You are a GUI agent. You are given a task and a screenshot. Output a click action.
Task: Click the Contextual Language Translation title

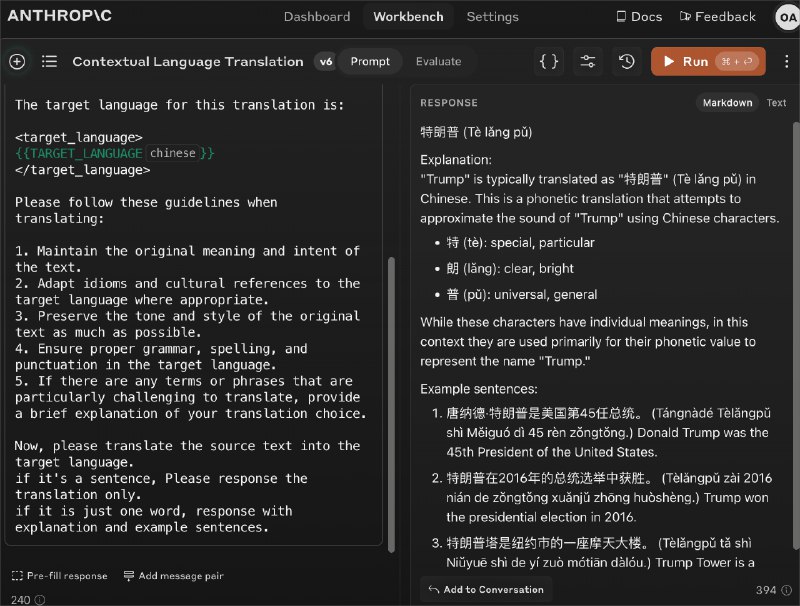coord(188,62)
